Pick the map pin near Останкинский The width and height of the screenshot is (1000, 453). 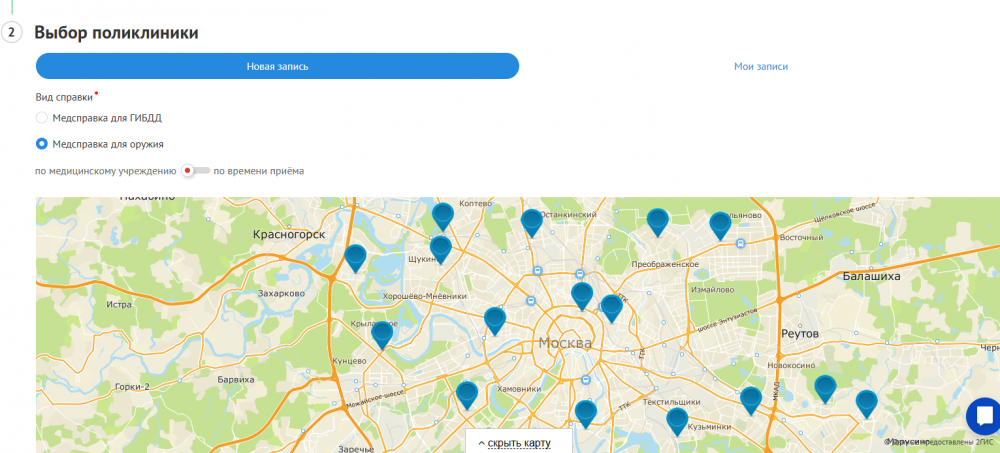tap(532, 222)
